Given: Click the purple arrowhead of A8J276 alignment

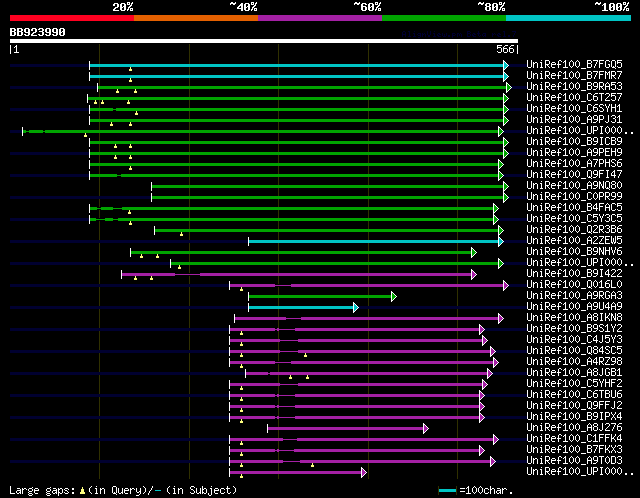Looking at the screenshot, I should (x=426, y=429).
